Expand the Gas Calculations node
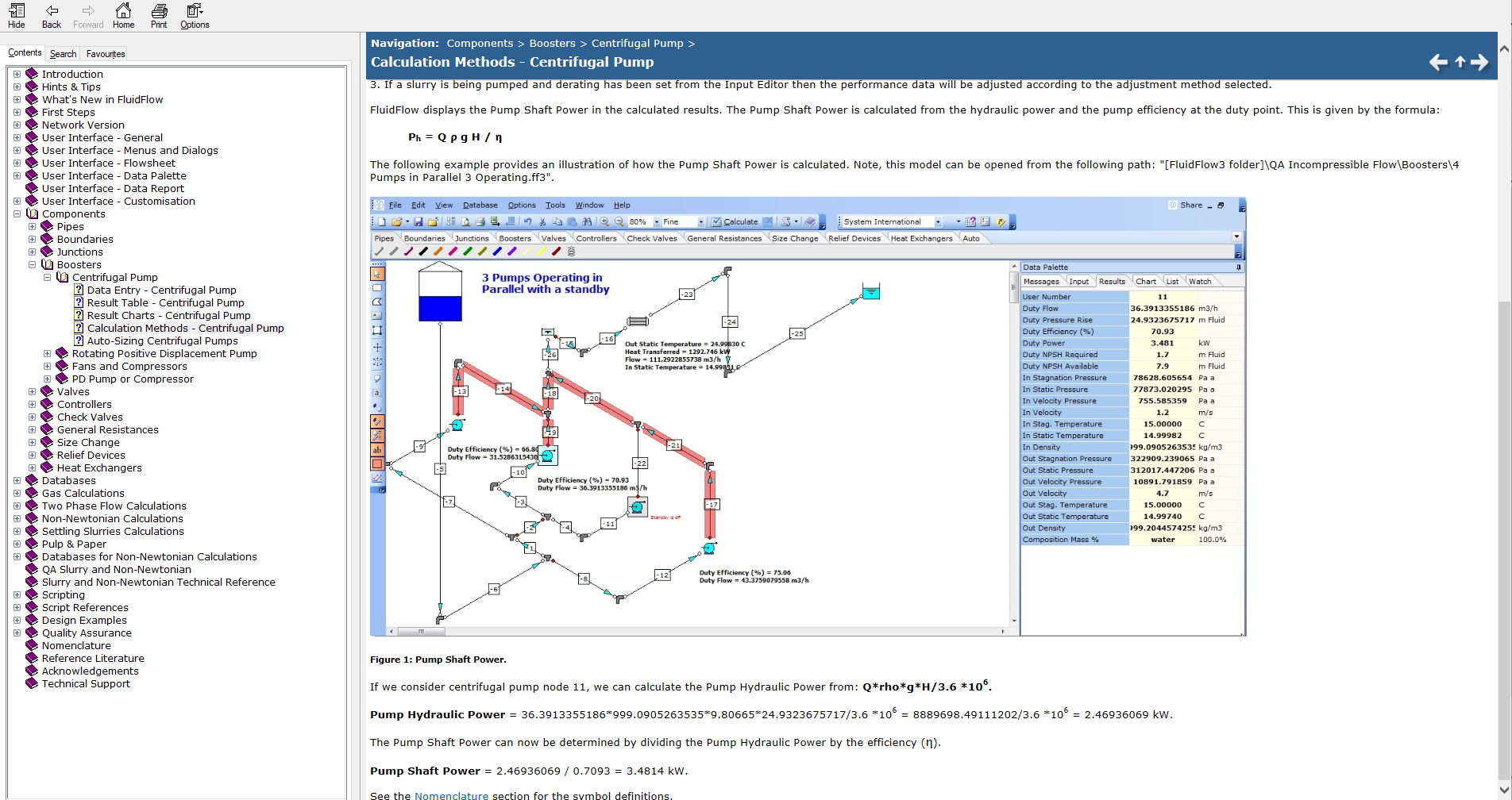 pos(17,494)
